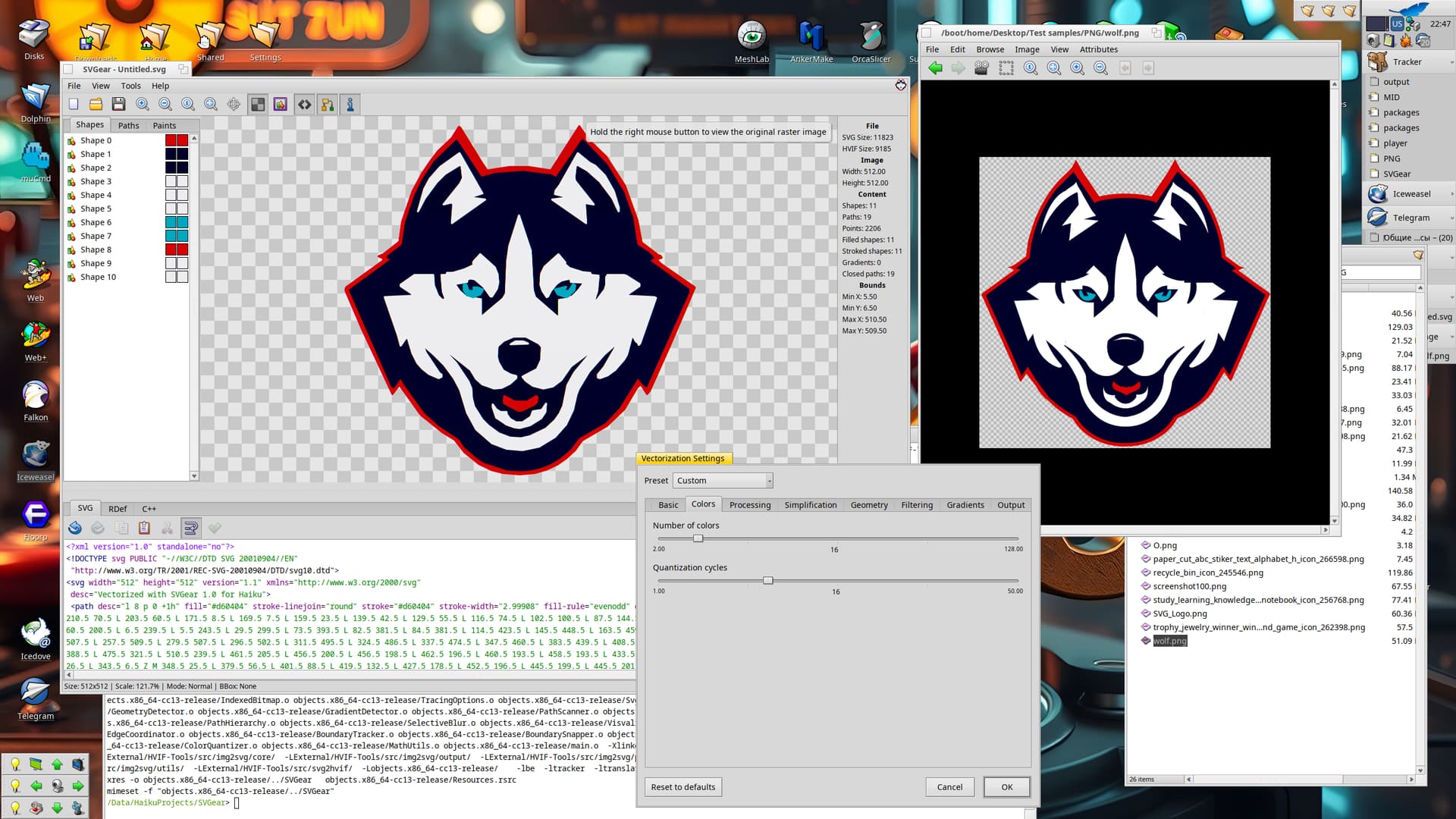Screen dimensions: 1456x819
Task: Click the green back arrow in the image viewer
Action: coord(935,68)
